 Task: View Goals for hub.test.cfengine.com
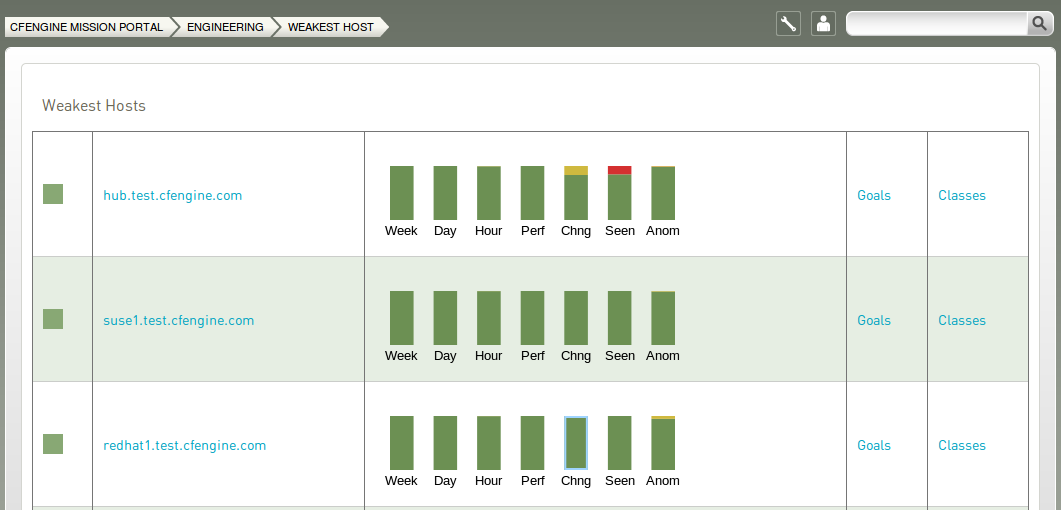click(x=874, y=195)
